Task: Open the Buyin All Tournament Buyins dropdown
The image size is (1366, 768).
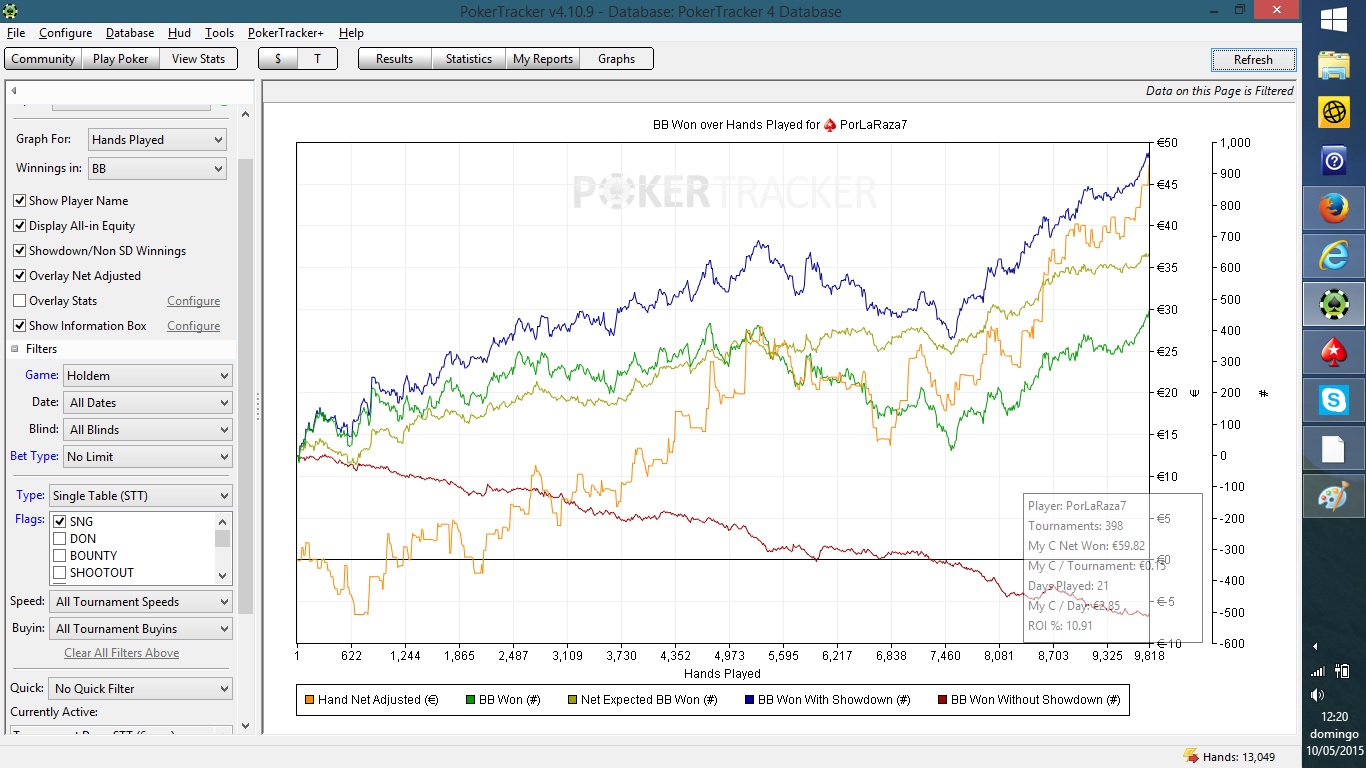Action: 141,629
